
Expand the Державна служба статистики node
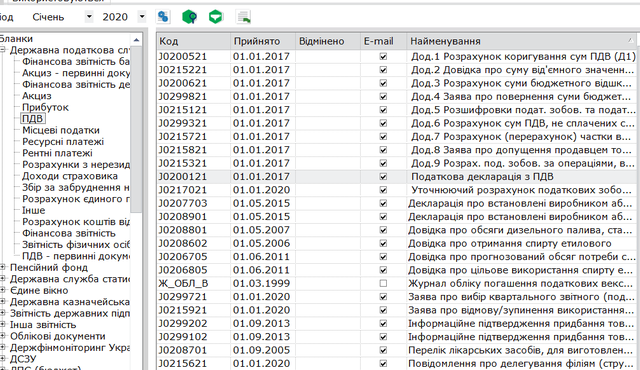(2, 279)
